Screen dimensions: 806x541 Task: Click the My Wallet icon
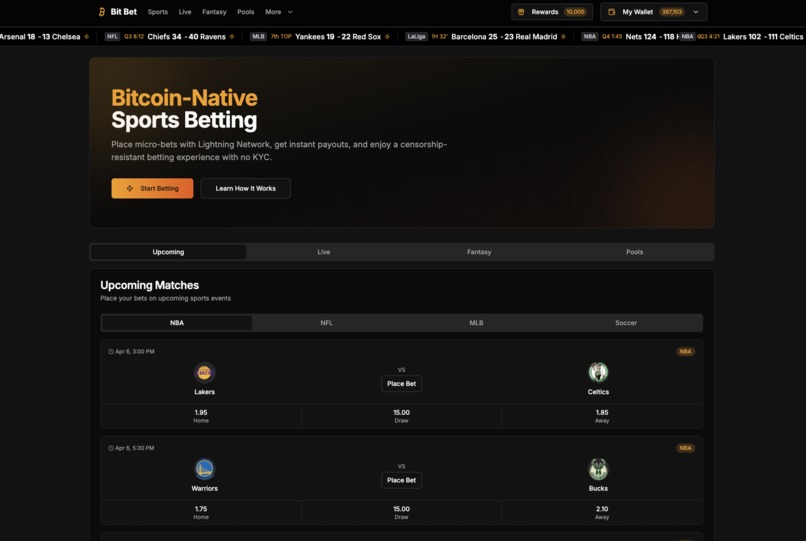click(x=611, y=12)
